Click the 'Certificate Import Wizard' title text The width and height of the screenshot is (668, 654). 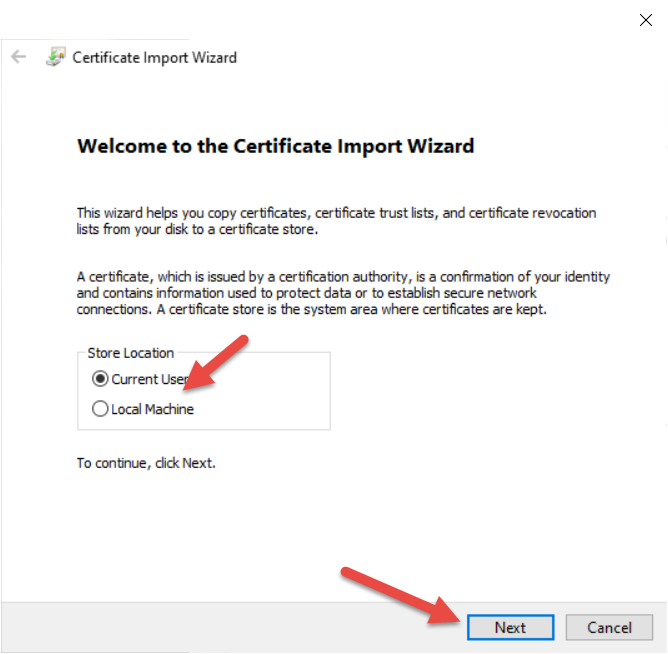tap(155, 57)
